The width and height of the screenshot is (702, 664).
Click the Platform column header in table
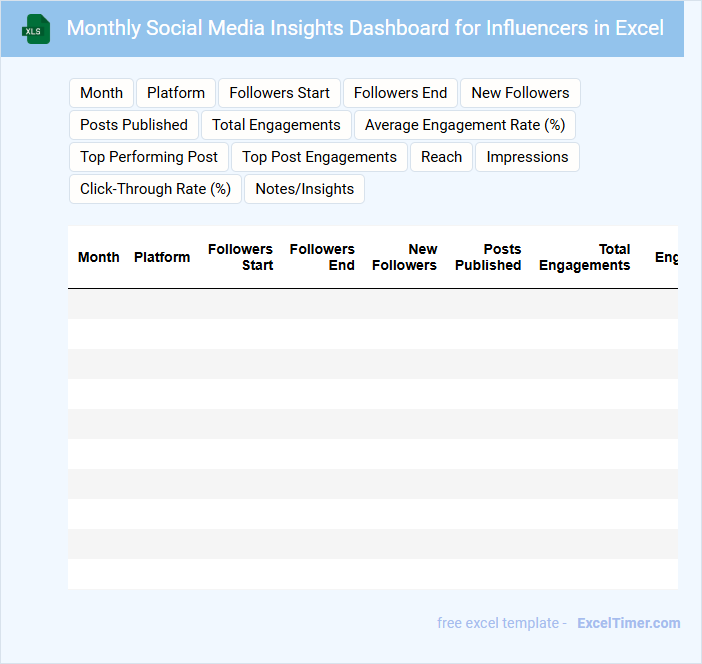pos(162,257)
